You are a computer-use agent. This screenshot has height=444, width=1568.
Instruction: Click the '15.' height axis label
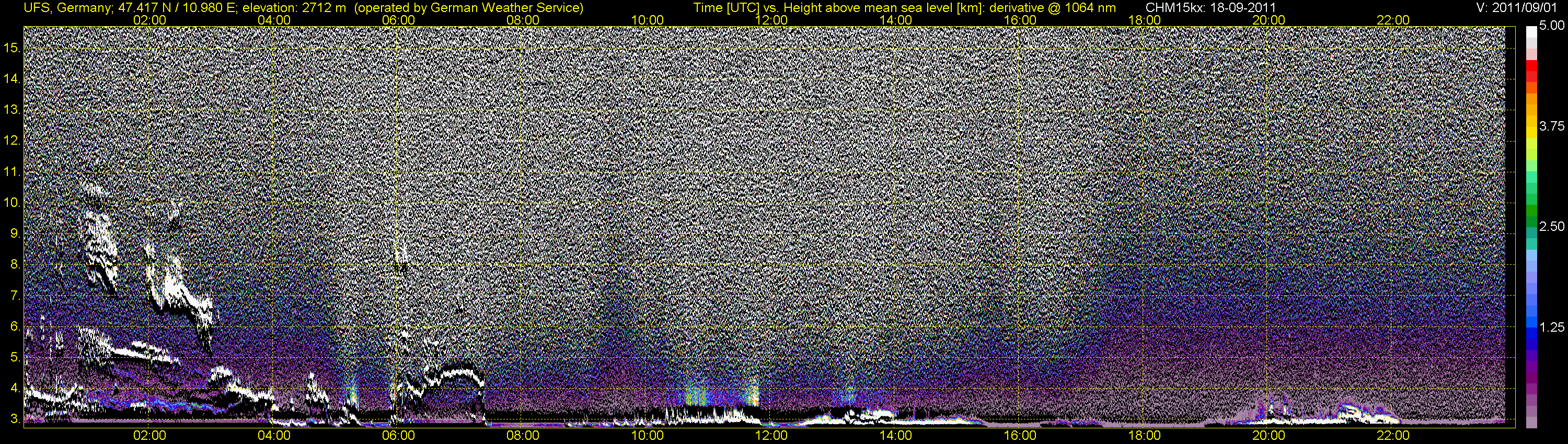tap(13, 48)
